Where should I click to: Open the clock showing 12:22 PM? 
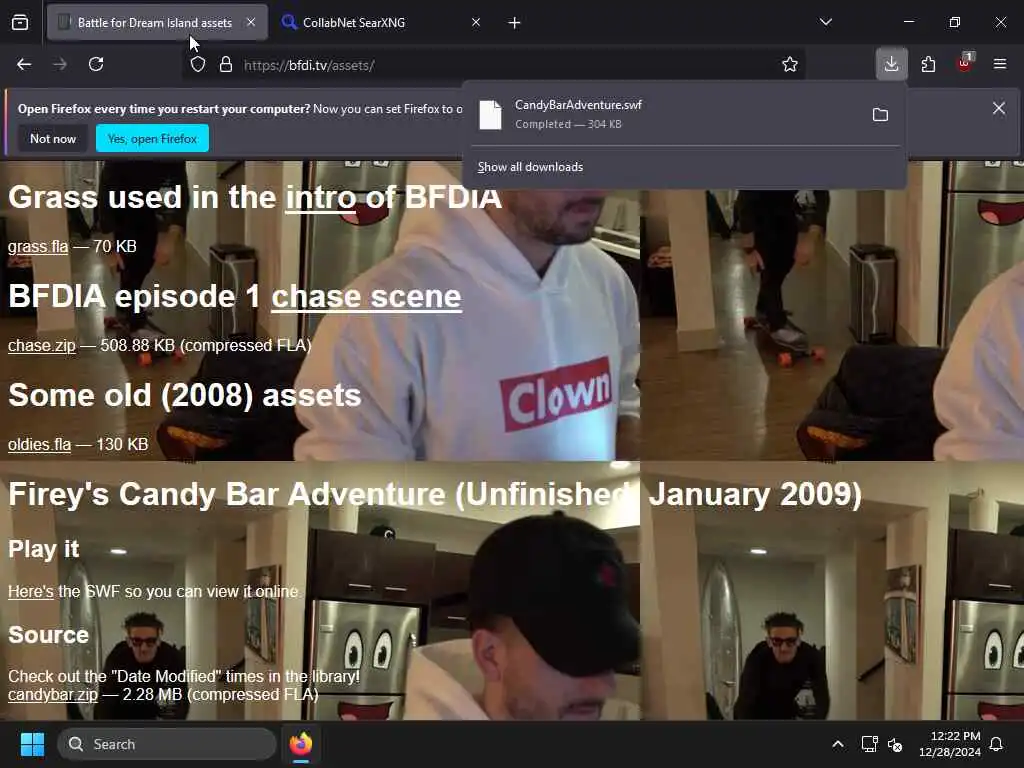[x=950, y=744]
